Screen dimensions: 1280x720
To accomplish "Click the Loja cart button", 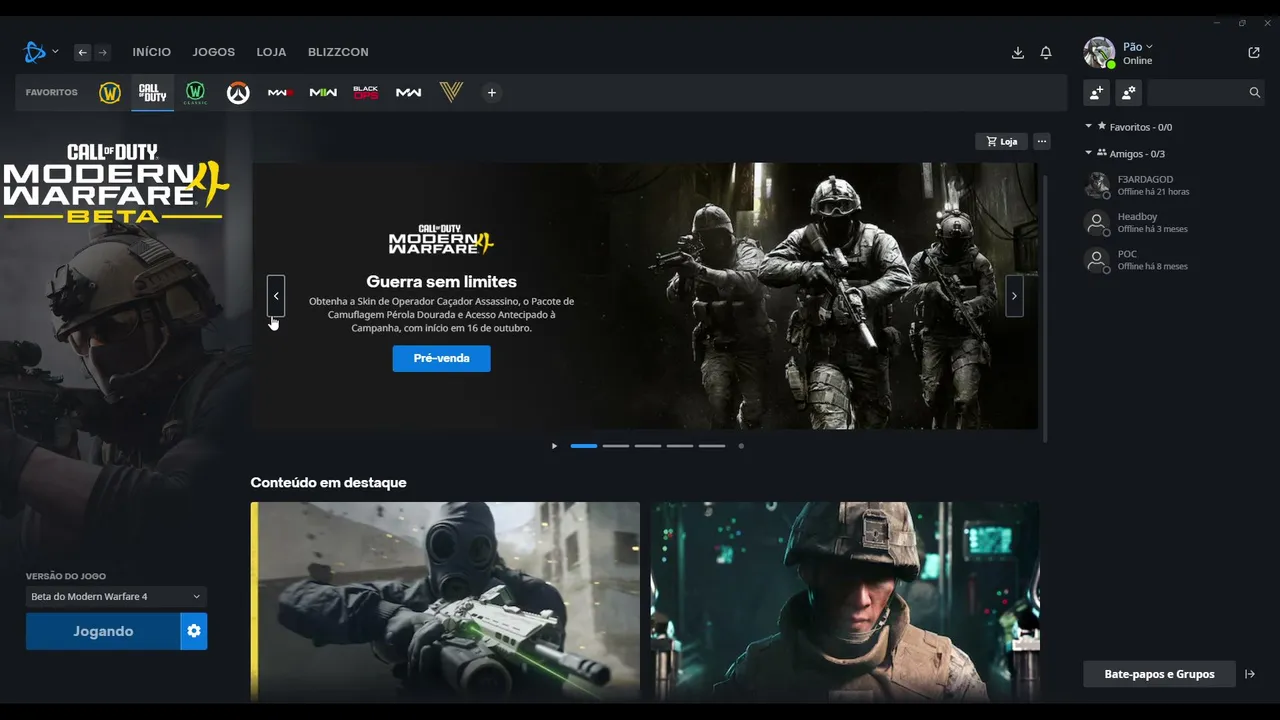I will 1001,142.
